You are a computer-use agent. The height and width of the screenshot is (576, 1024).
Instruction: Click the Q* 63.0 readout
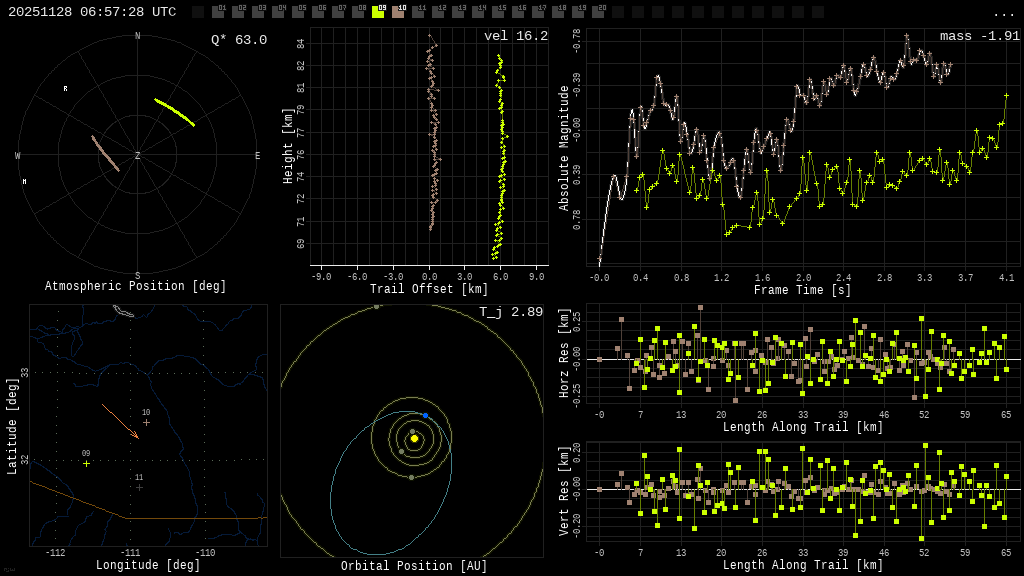(238, 40)
